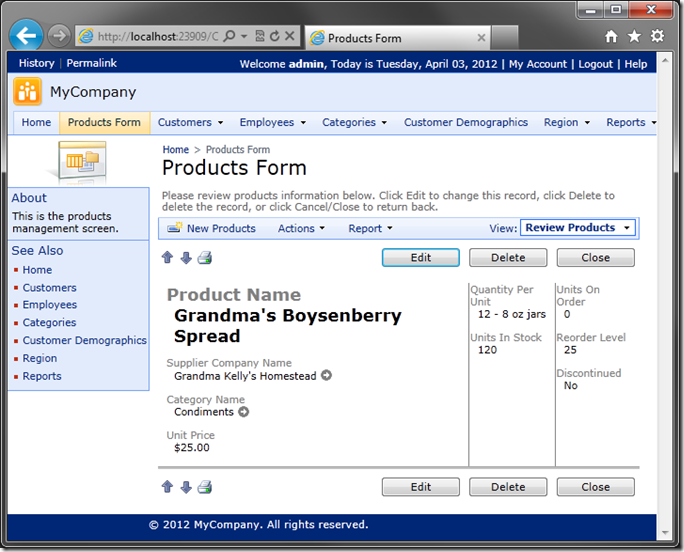
Task: Click the History link in top bar
Action: click(x=37, y=63)
